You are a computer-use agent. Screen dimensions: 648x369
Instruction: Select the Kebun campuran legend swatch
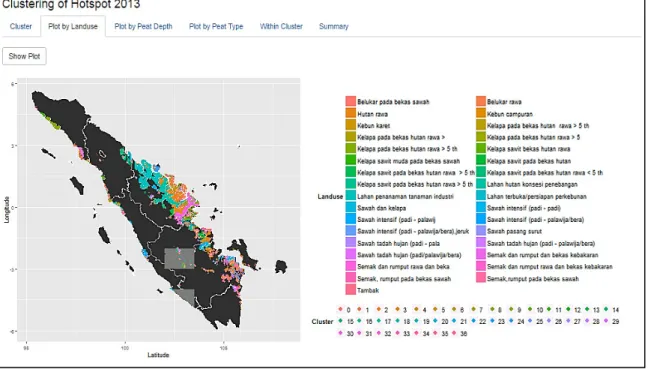pos(481,113)
